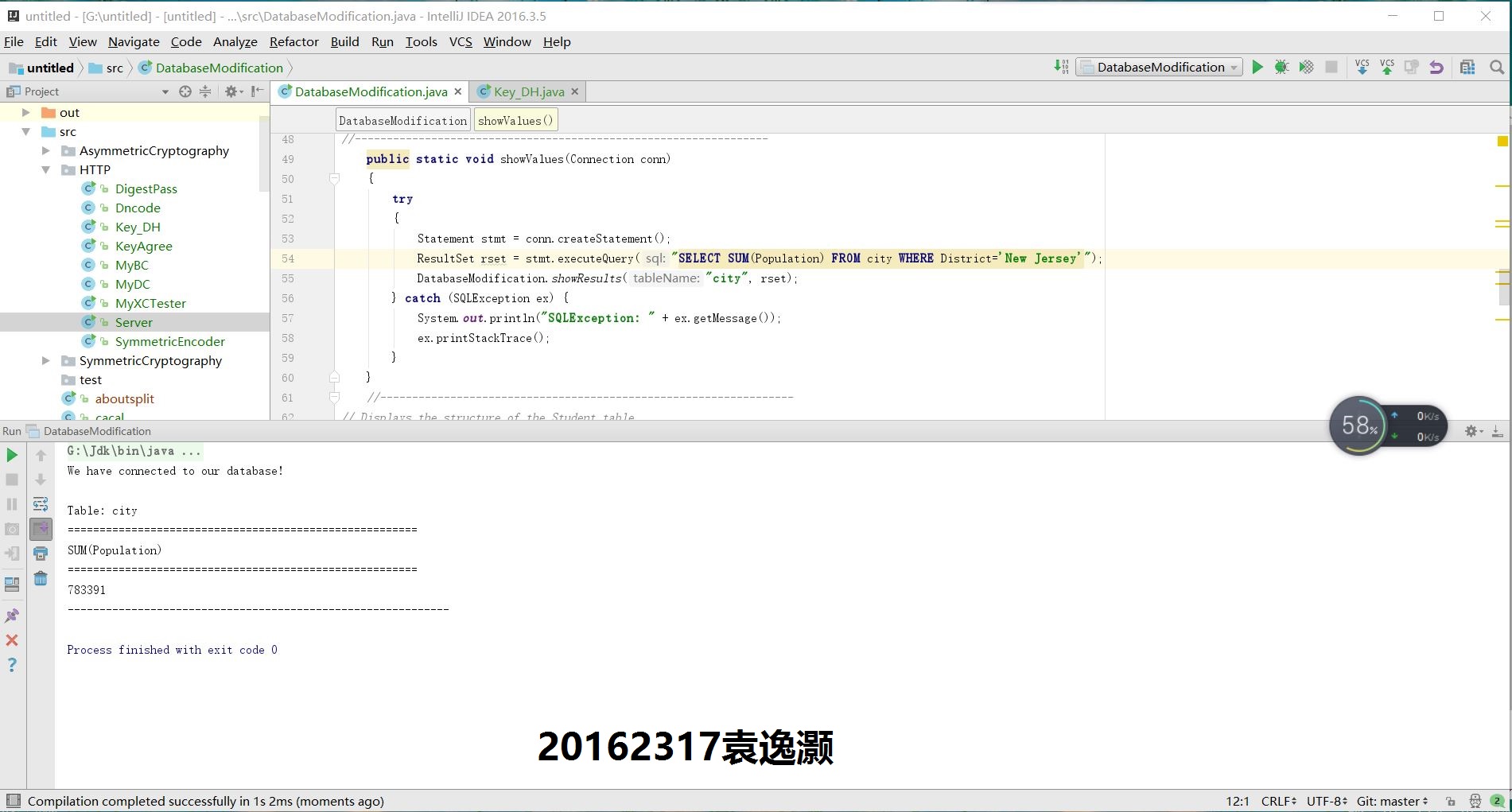1512x812 pixels.
Task: Open DigestPass class in Project tree
Action: tap(146, 188)
